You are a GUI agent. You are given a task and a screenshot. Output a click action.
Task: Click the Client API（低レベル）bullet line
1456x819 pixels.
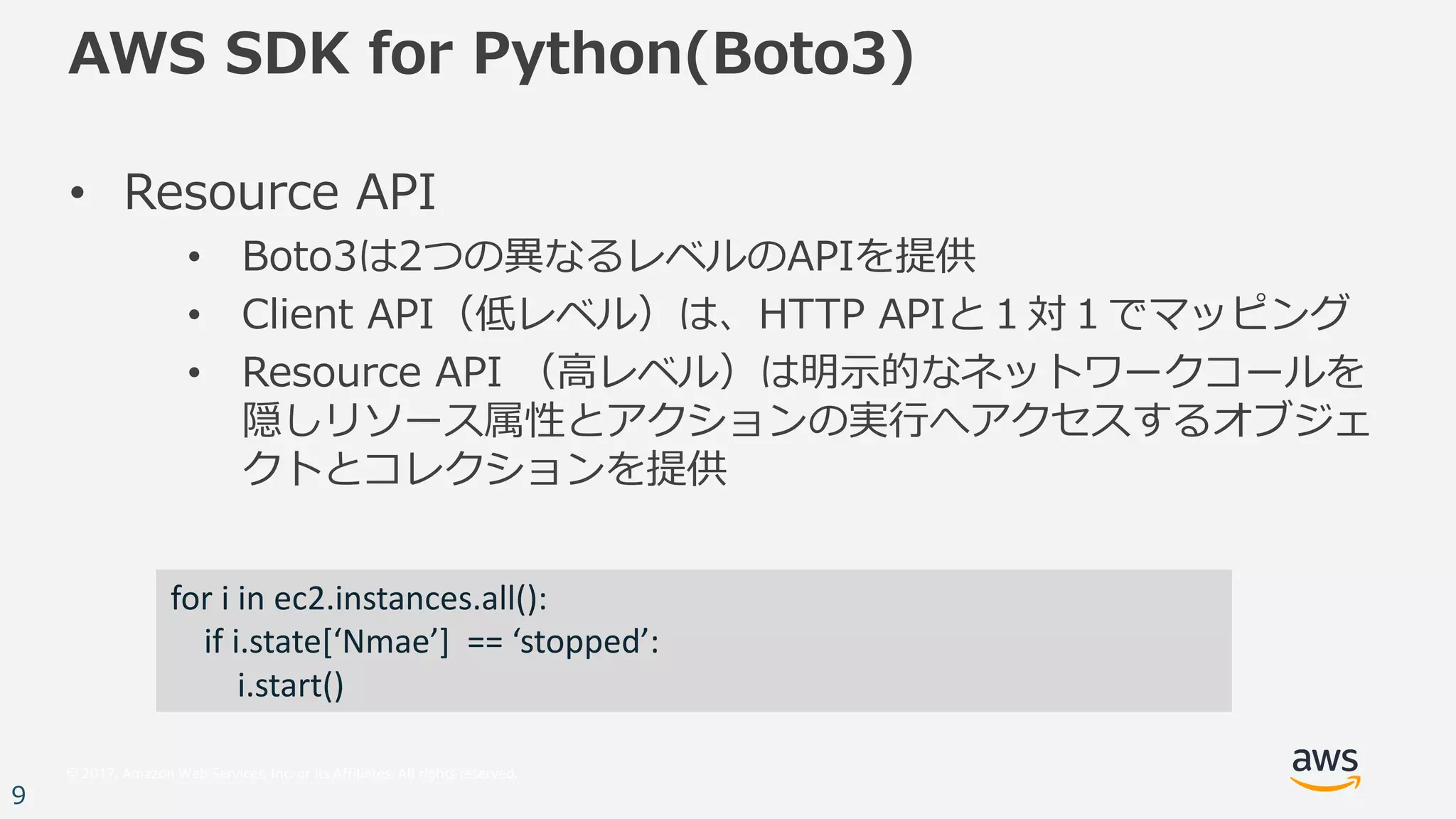click(795, 314)
